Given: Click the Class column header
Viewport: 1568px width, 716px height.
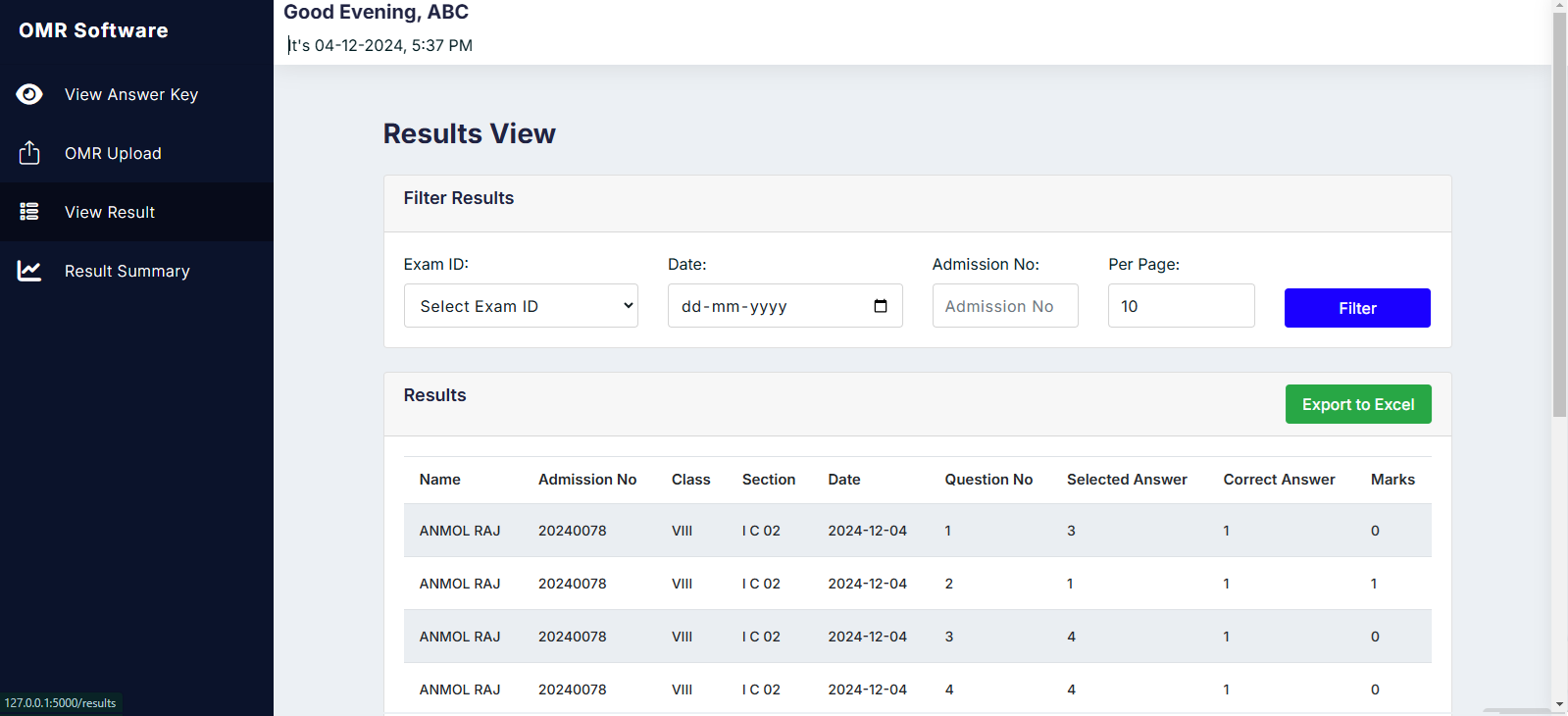Looking at the screenshot, I should point(690,480).
